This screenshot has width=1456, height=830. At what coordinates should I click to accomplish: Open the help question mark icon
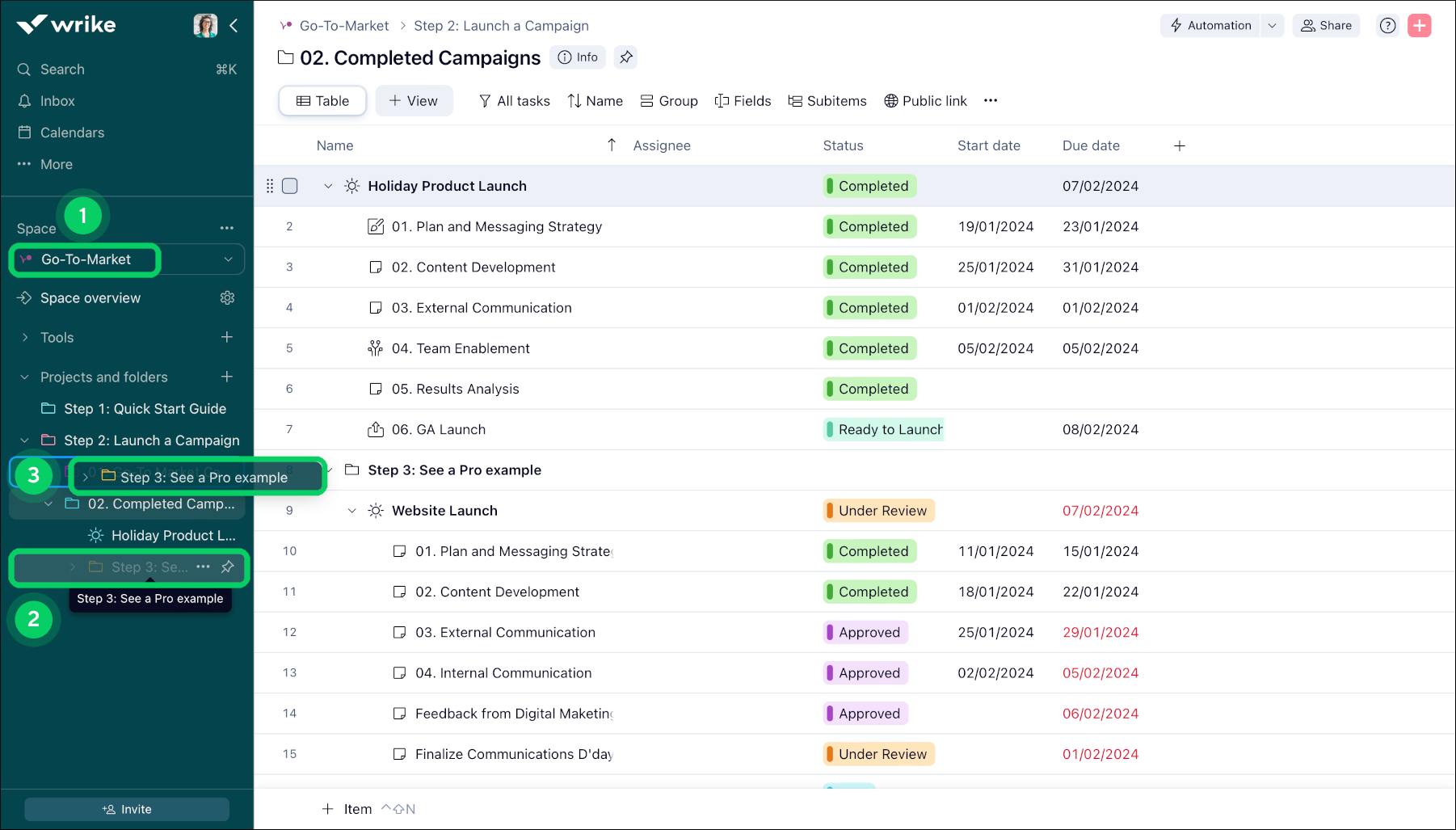click(x=1387, y=26)
